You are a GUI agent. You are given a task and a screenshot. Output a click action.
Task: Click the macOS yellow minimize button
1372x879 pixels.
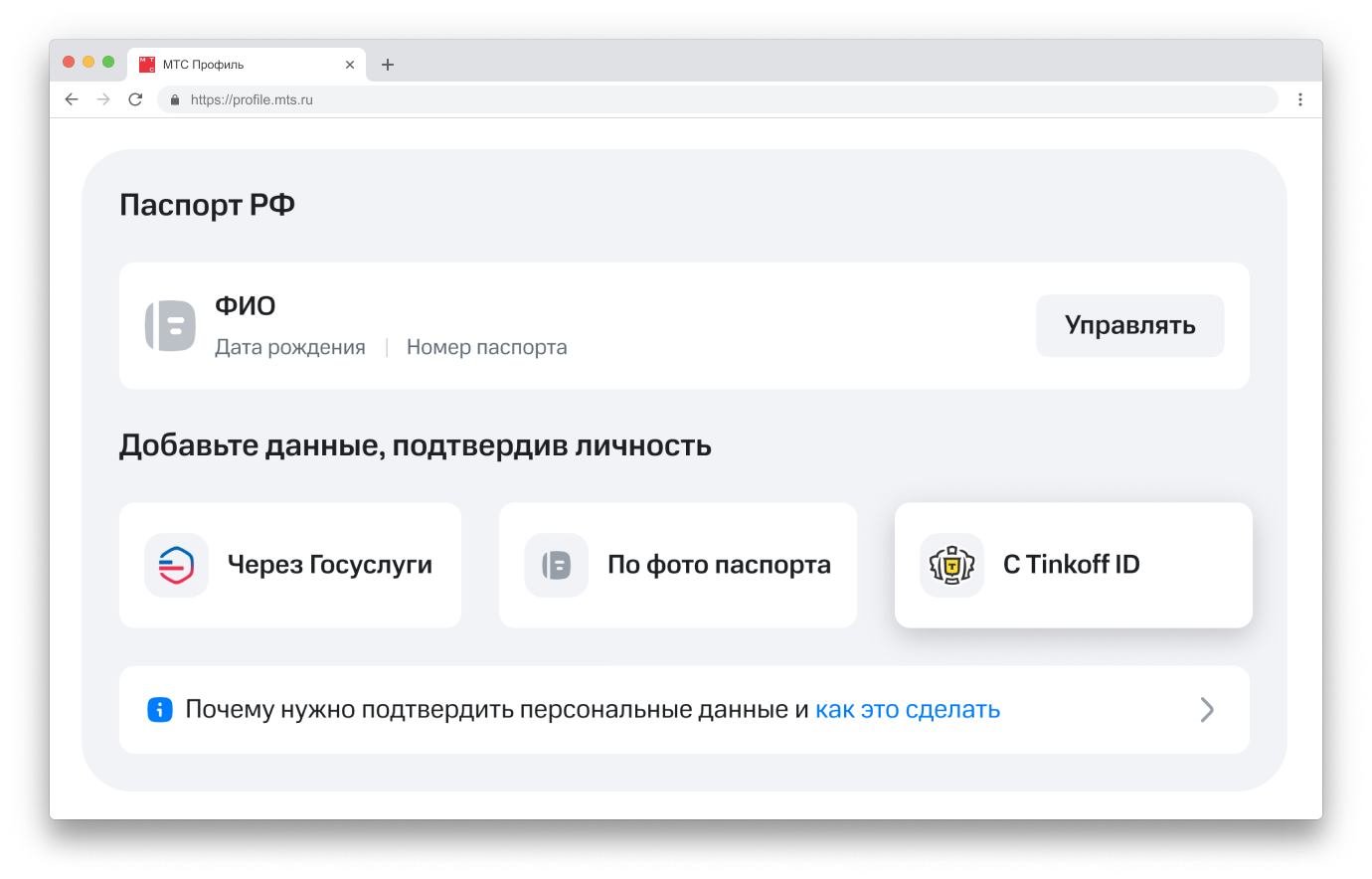click(88, 62)
